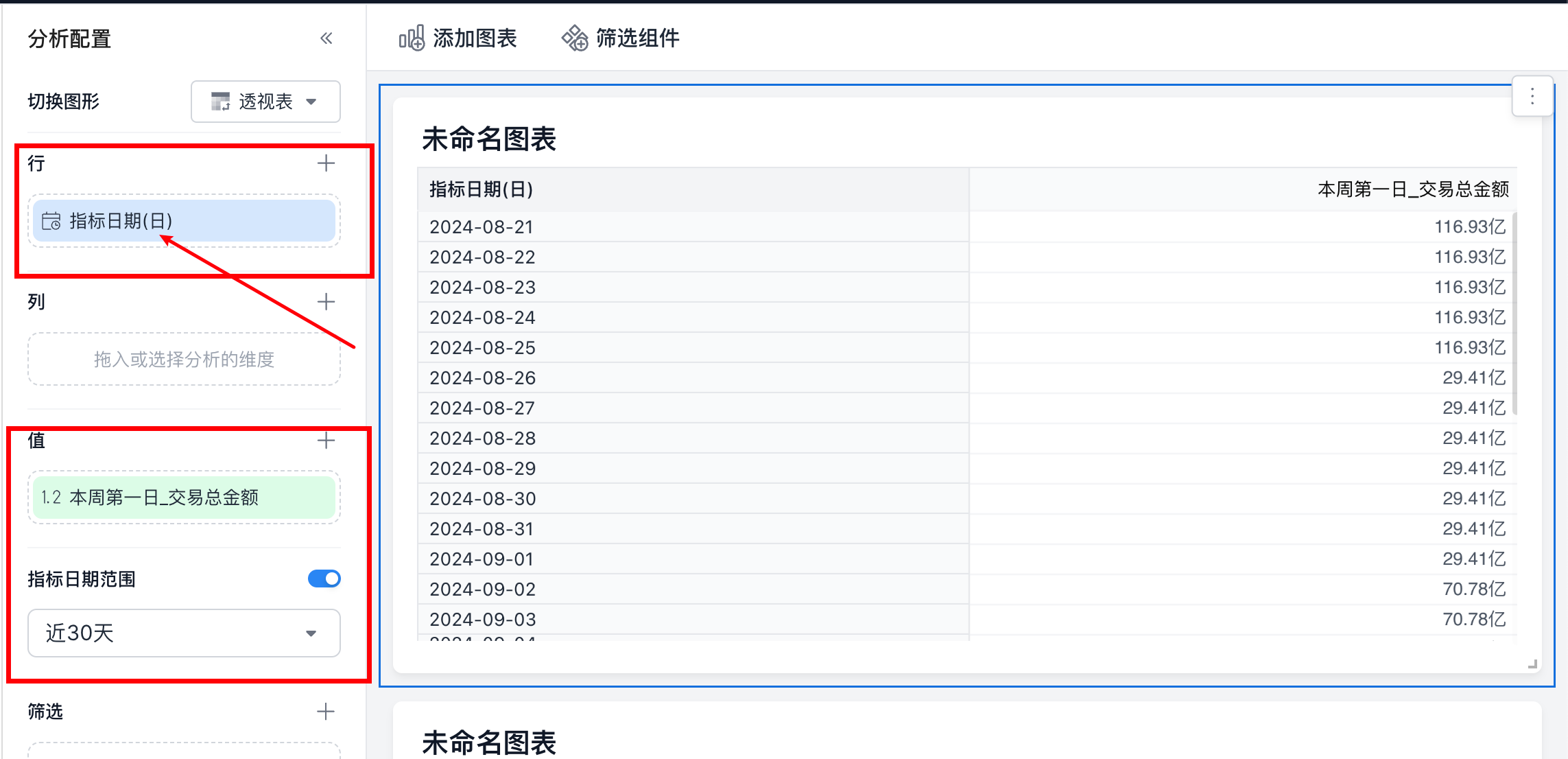Click the 本周第一日_交易总金额 column header
Viewport: 1568px width, 759px height.
tap(1413, 189)
